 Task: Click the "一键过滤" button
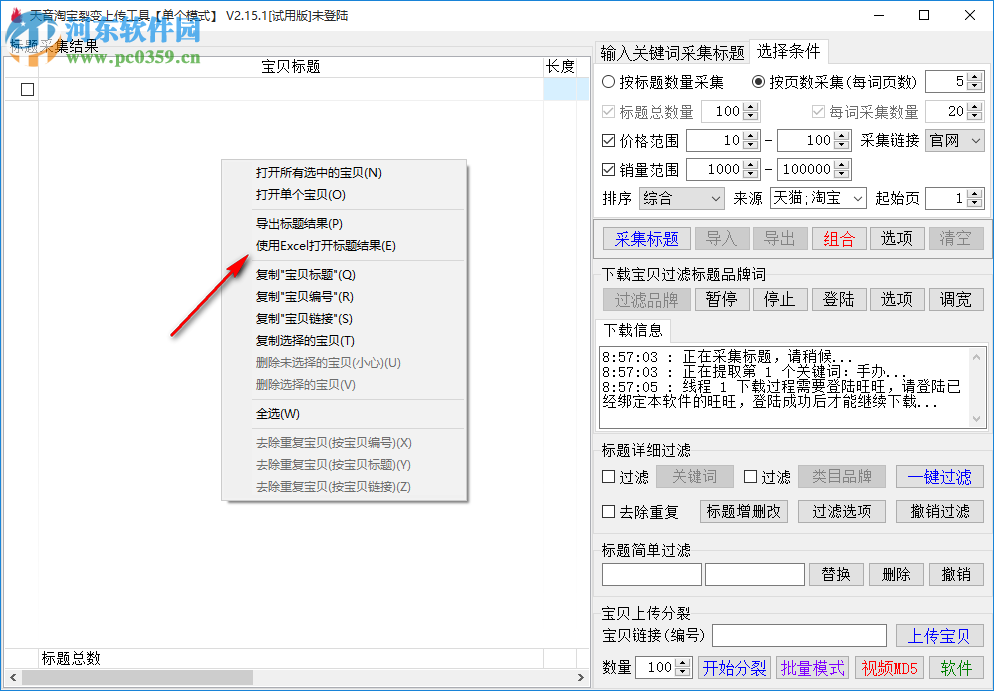point(939,477)
